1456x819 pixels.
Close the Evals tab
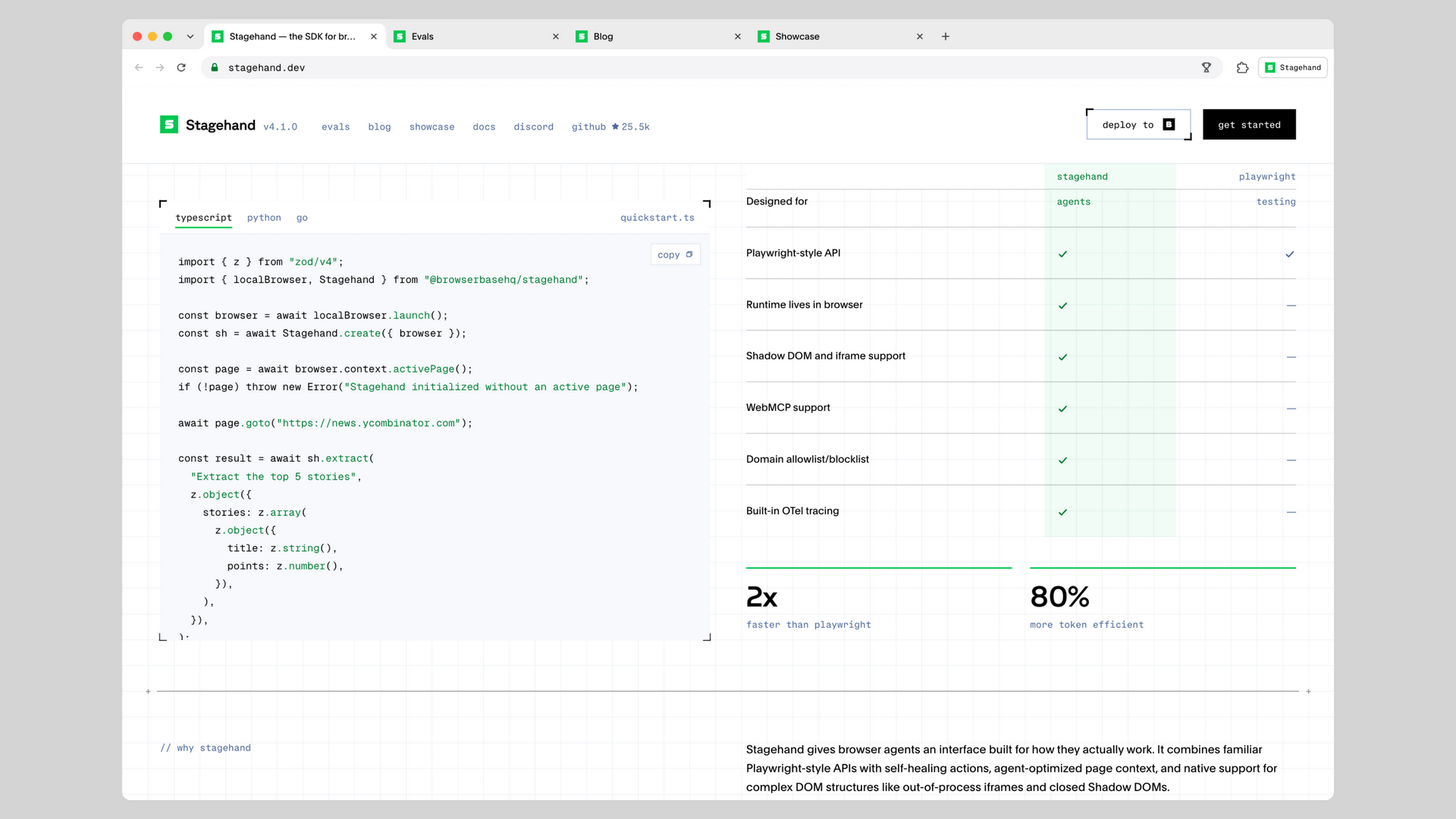tap(556, 36)
